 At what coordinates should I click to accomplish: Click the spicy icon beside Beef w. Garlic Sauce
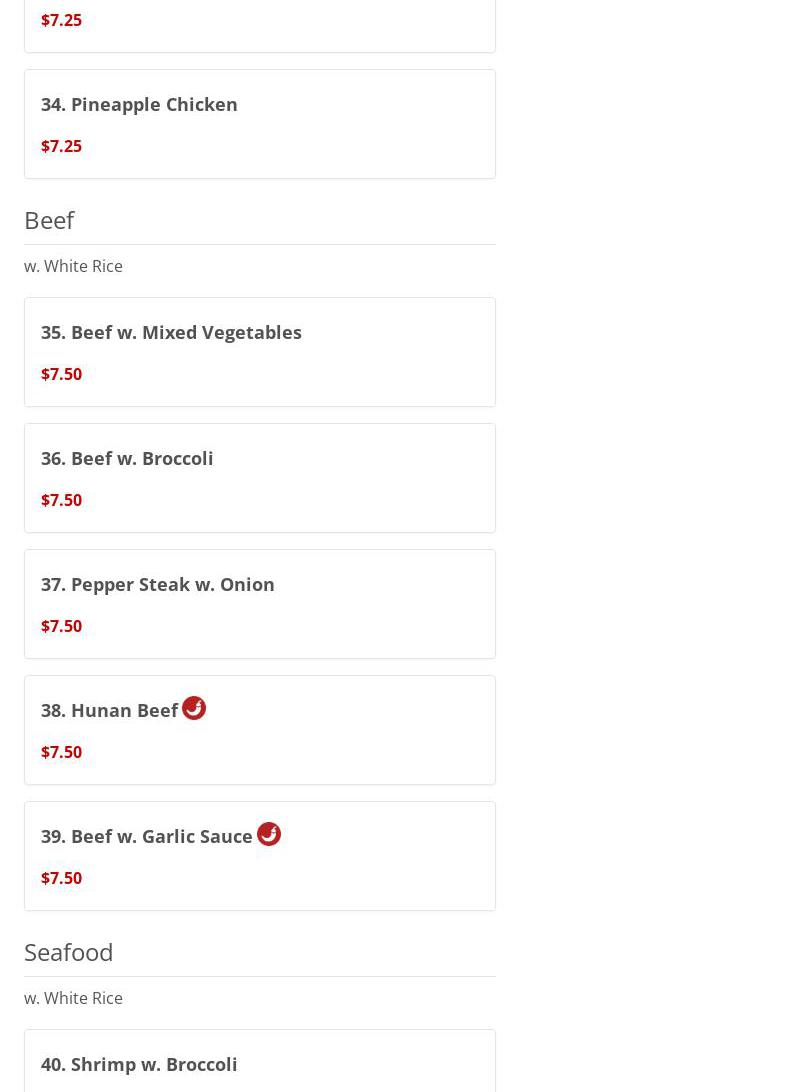coord(269,834)
